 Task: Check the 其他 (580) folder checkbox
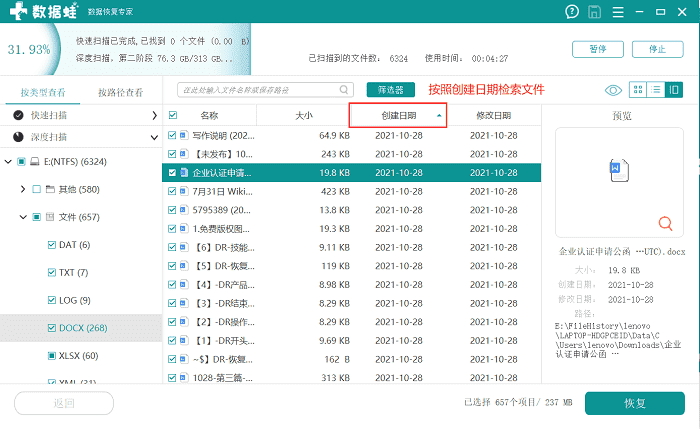(x=37, y=189)
